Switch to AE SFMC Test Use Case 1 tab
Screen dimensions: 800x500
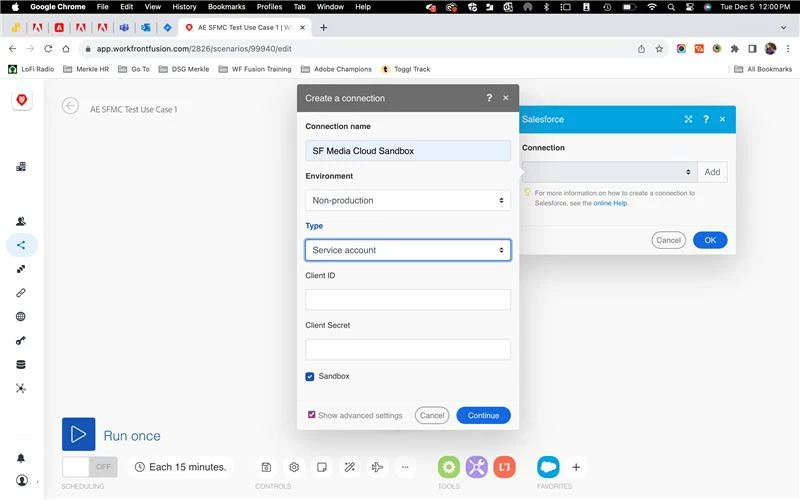pos(244,28)
